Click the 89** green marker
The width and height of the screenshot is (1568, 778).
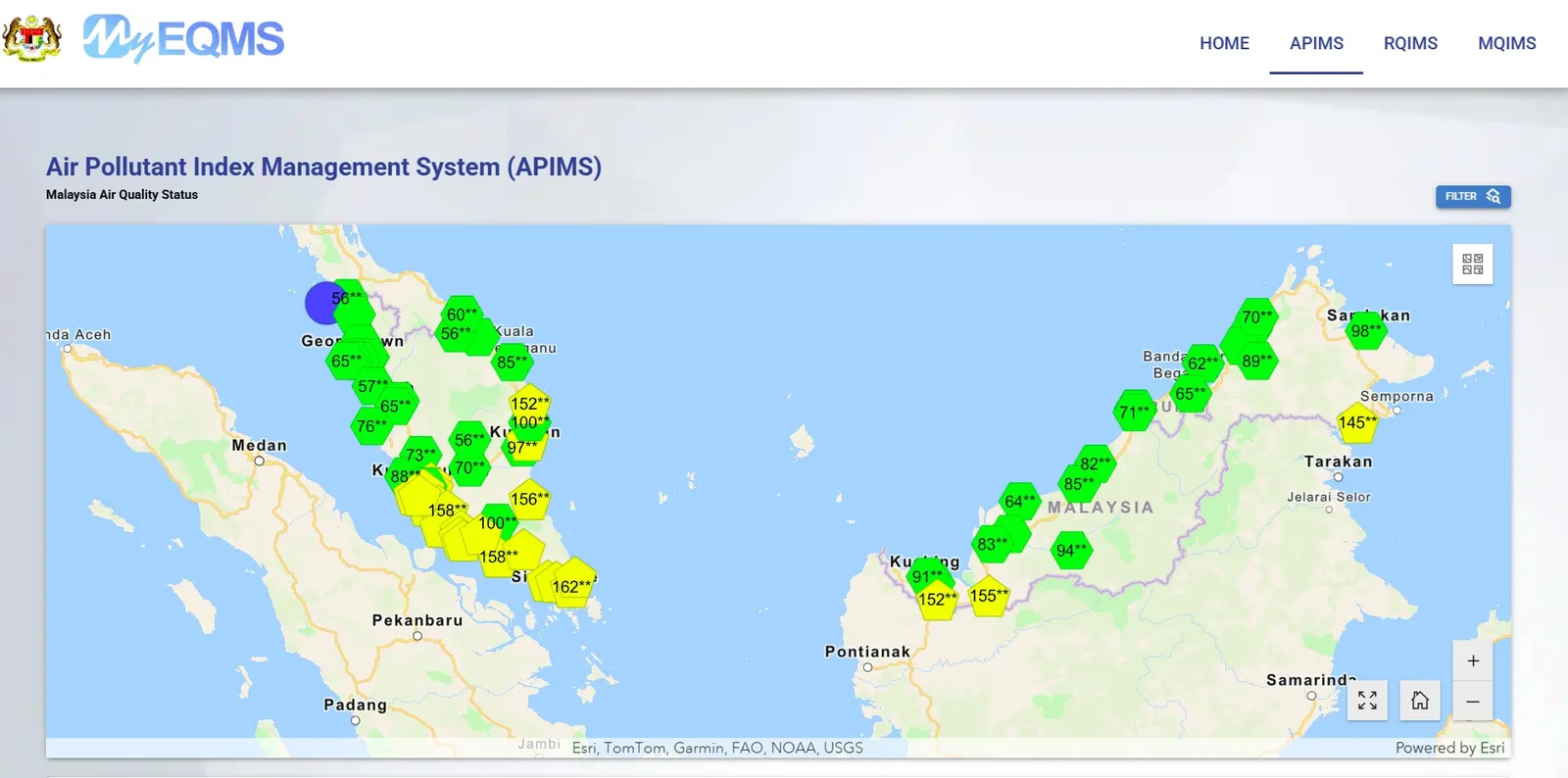click(1256, 361)
